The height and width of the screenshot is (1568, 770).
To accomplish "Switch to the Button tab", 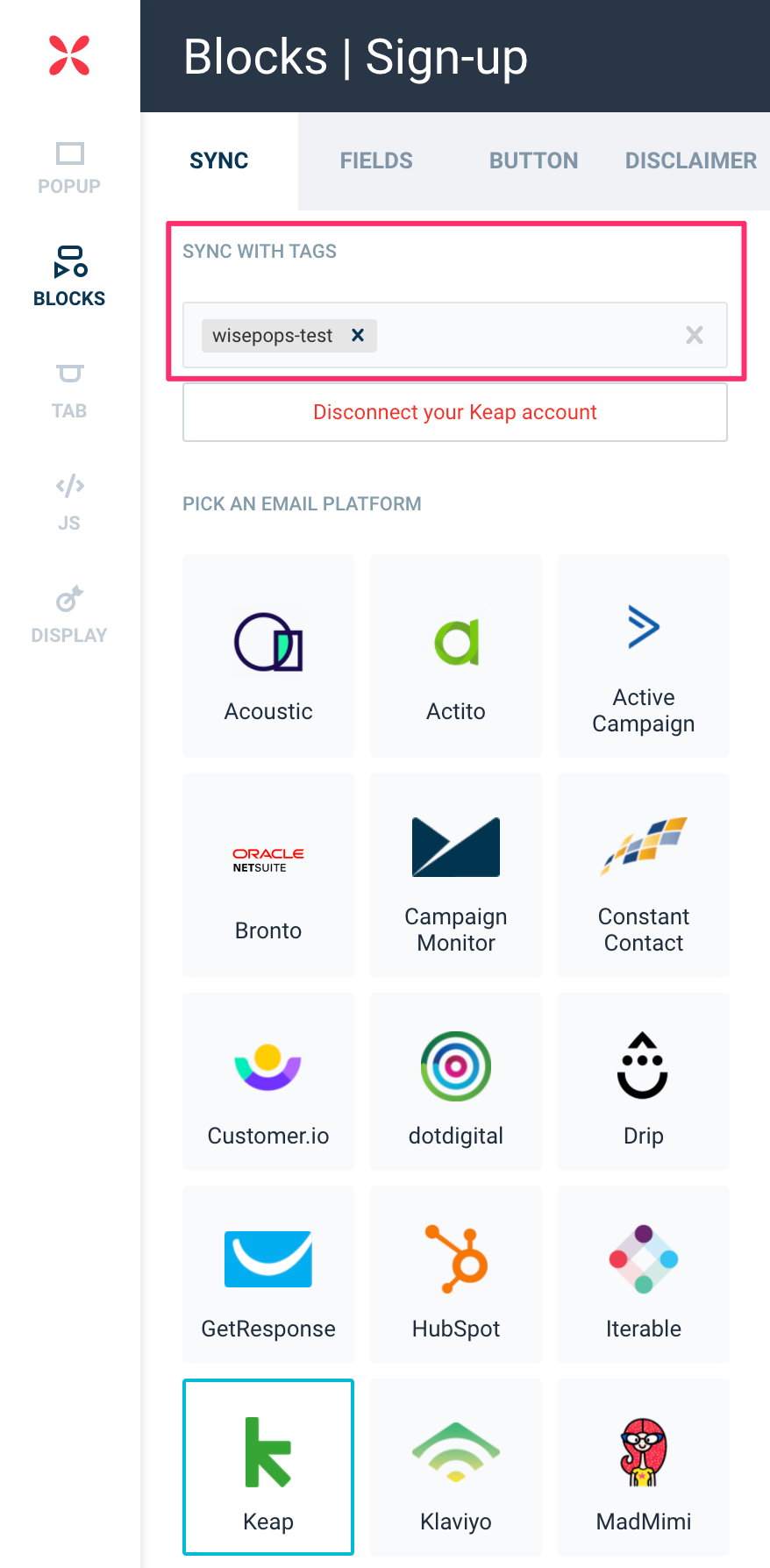I will point(533,160).
